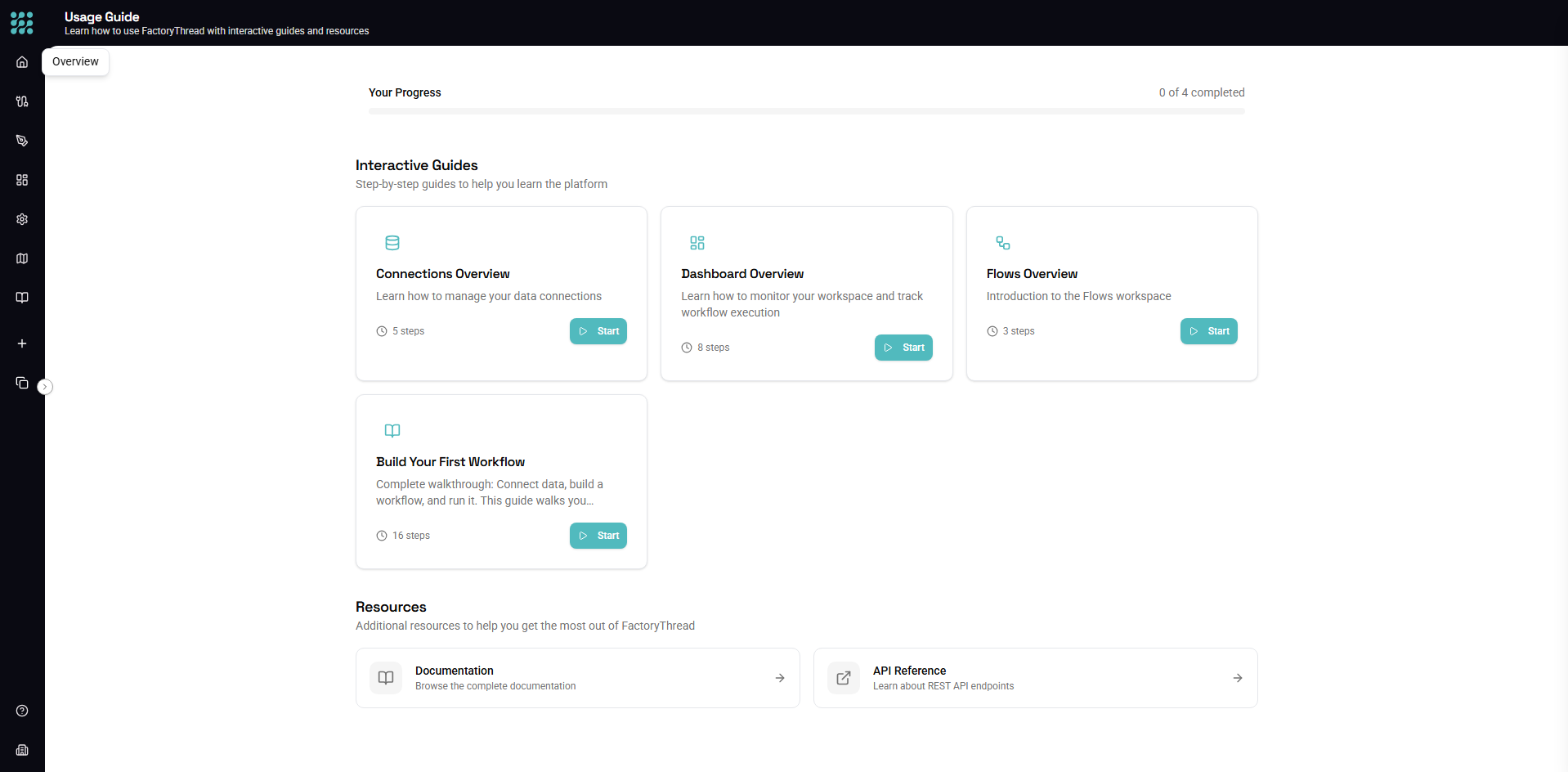The image size is (1568, 772).
Task: Click the Resources heading
Action: 391,607
